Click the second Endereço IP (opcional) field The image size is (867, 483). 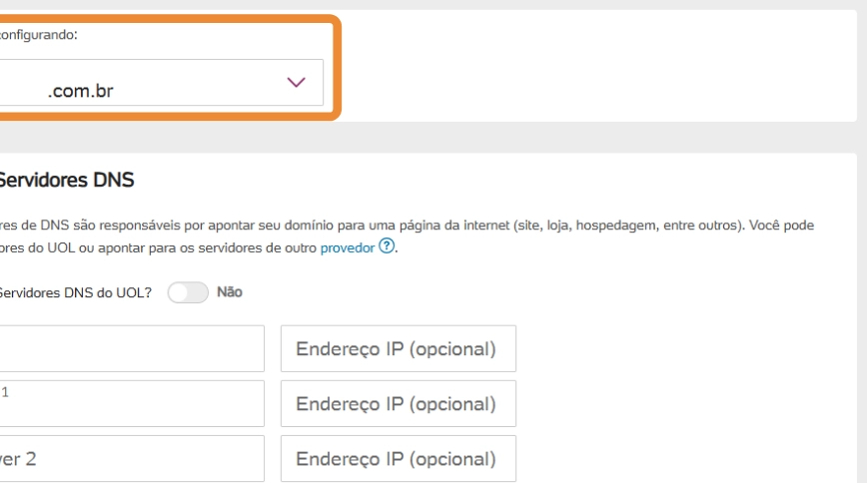coord(398,403)
